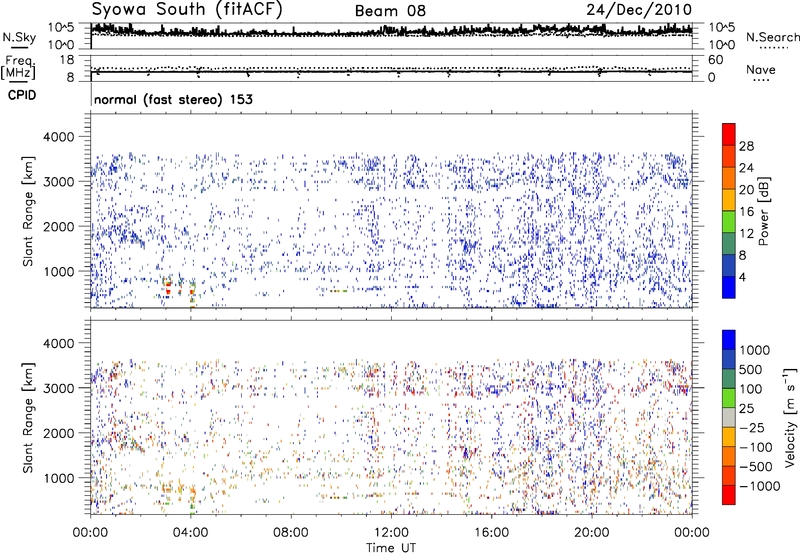Click the "Beam 08" header text
Viewport: 800px width, 554px height.
pos(390,11)
